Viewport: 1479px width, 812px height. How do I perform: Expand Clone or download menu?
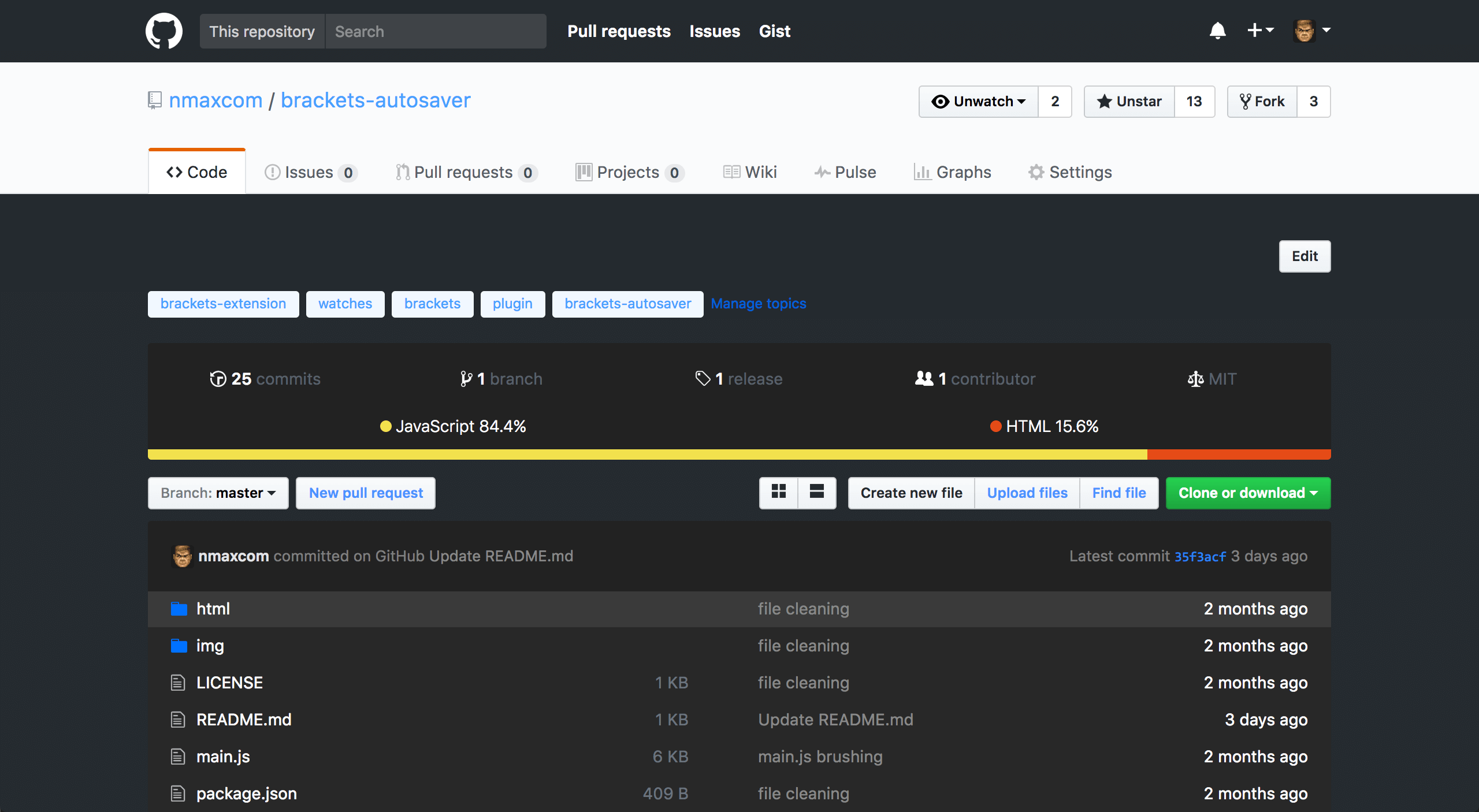point(1248,493)
